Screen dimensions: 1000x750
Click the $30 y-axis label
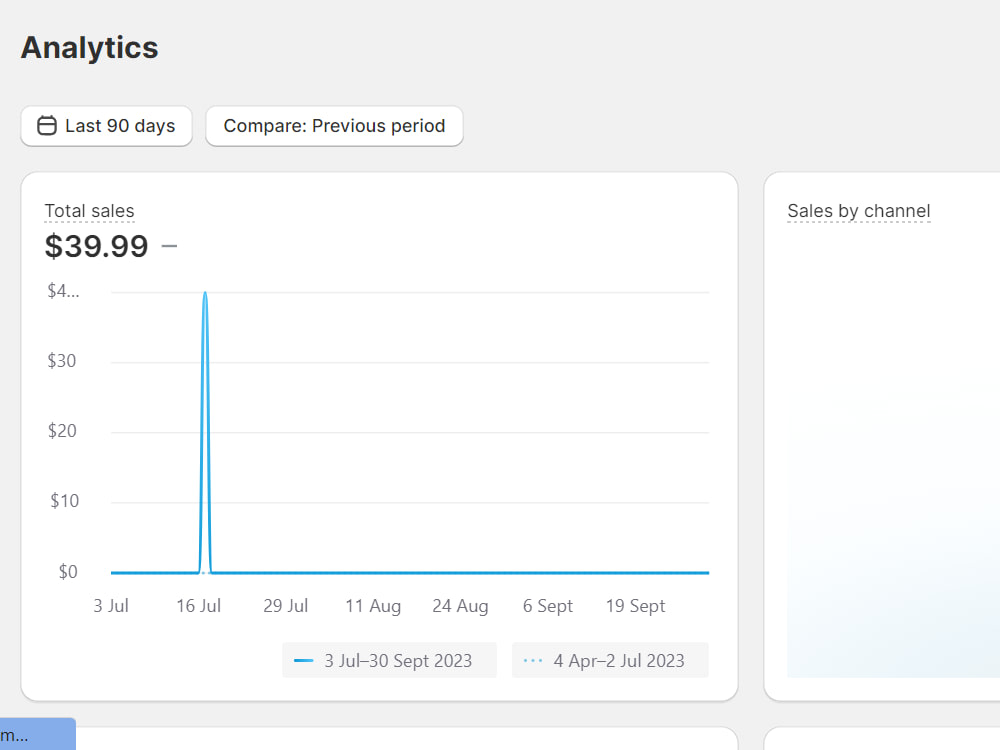pyautogui.click(x=62, y=361)
